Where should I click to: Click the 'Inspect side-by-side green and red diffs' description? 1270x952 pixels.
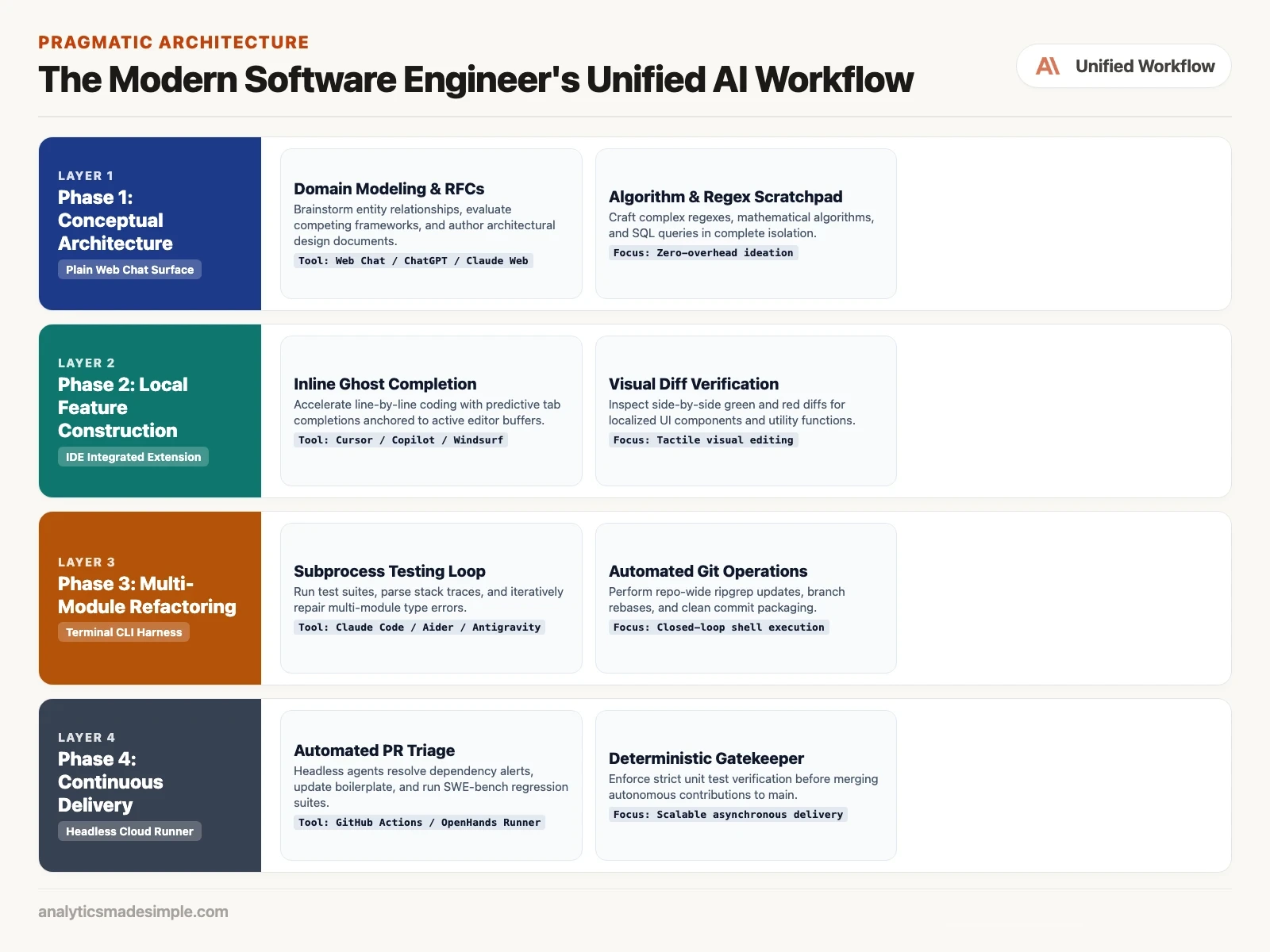pyautogui.click(x=732, y=413)
